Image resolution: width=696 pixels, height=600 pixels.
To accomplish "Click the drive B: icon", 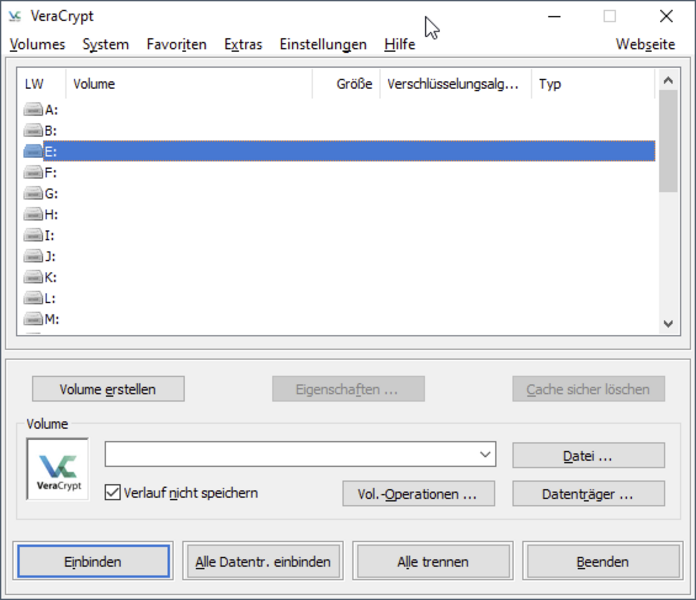I will 34,131.
